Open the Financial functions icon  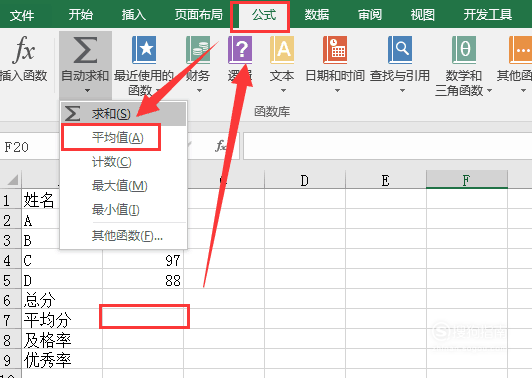(197, 50)
